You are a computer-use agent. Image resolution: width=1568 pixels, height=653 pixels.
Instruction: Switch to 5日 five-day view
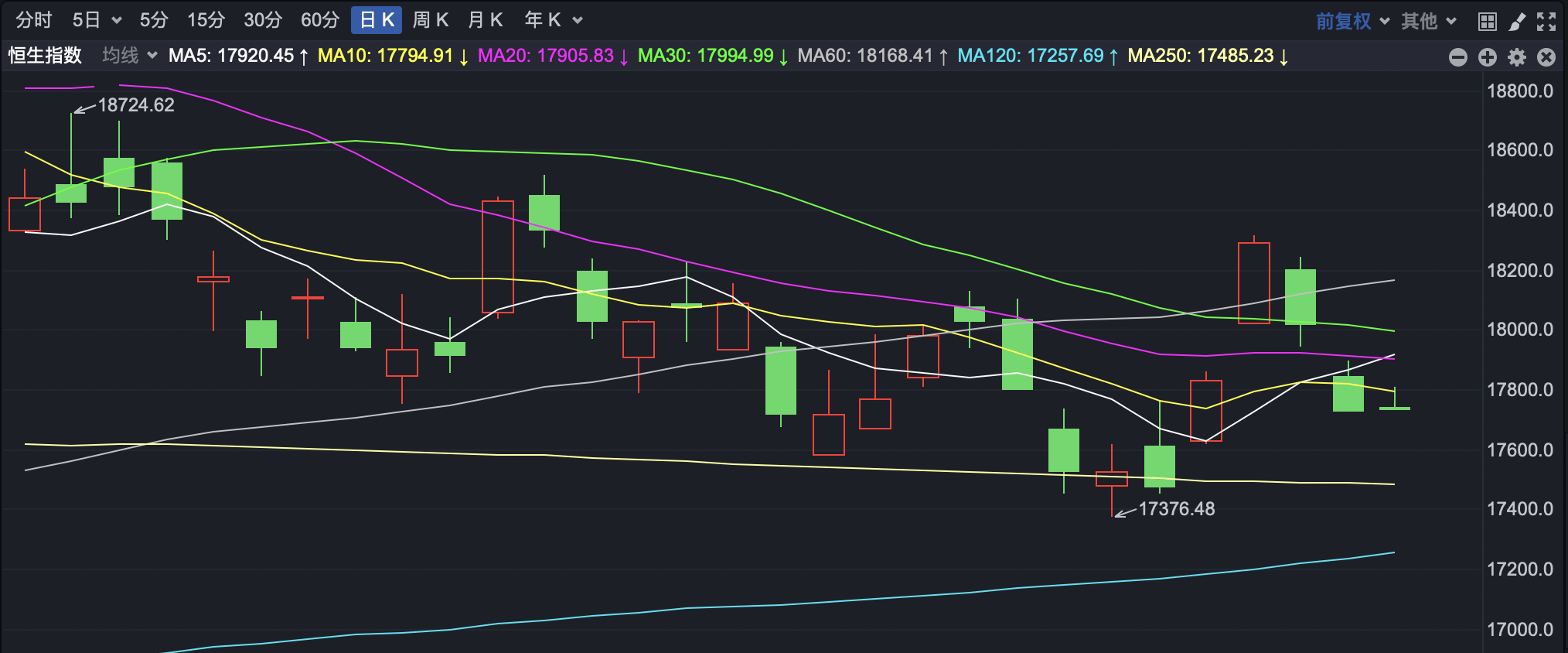[87, 20]
